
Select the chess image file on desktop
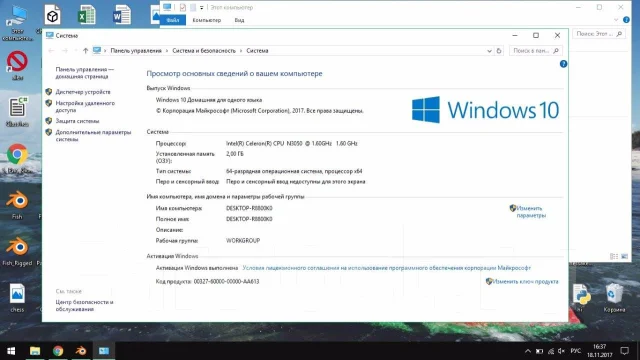pos(17,298)
